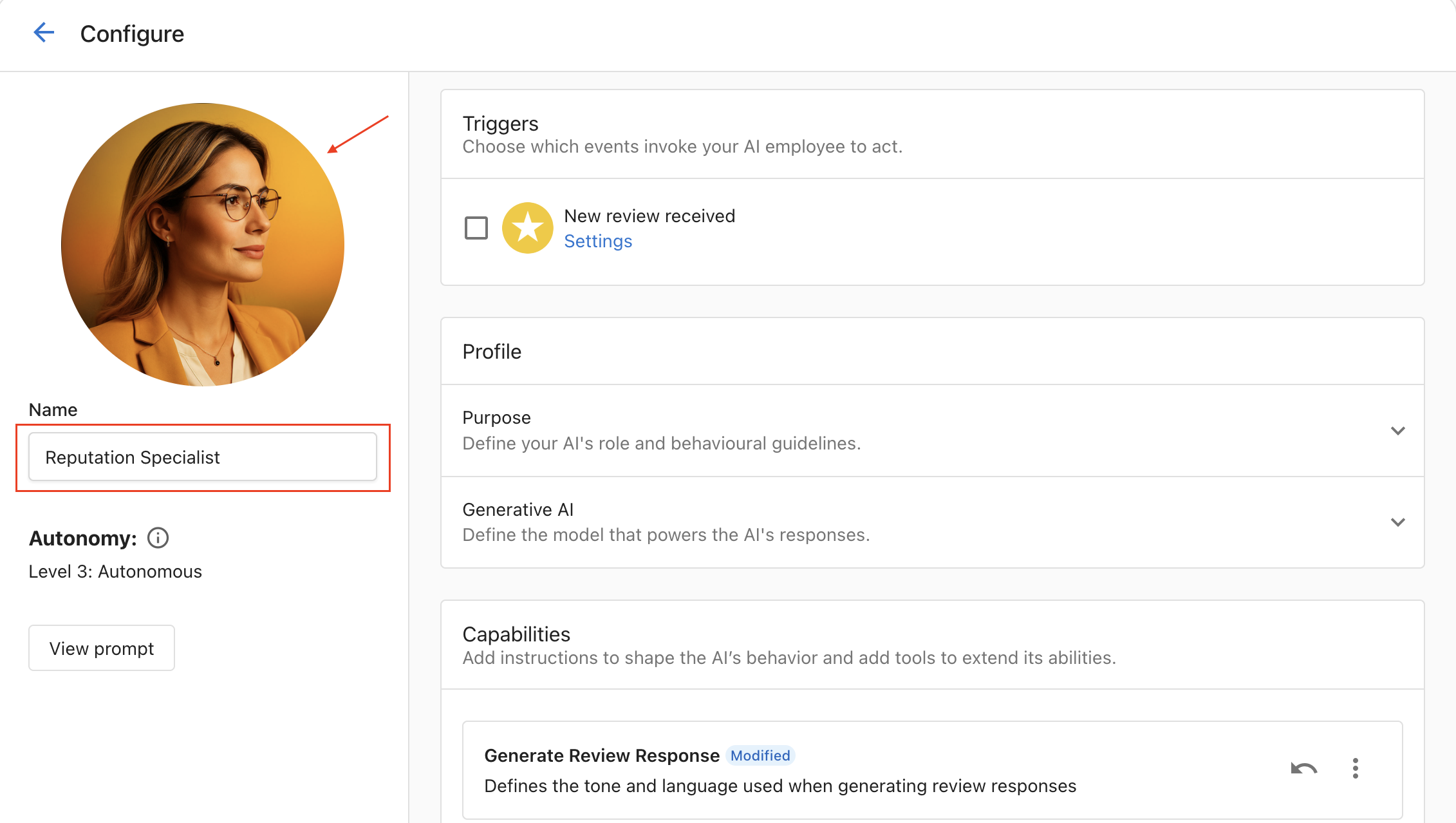Image resolution: width=1456 pixels, height=823 pixels.
Task: Click the Profile section header
Action: click(x=491, y=351)
